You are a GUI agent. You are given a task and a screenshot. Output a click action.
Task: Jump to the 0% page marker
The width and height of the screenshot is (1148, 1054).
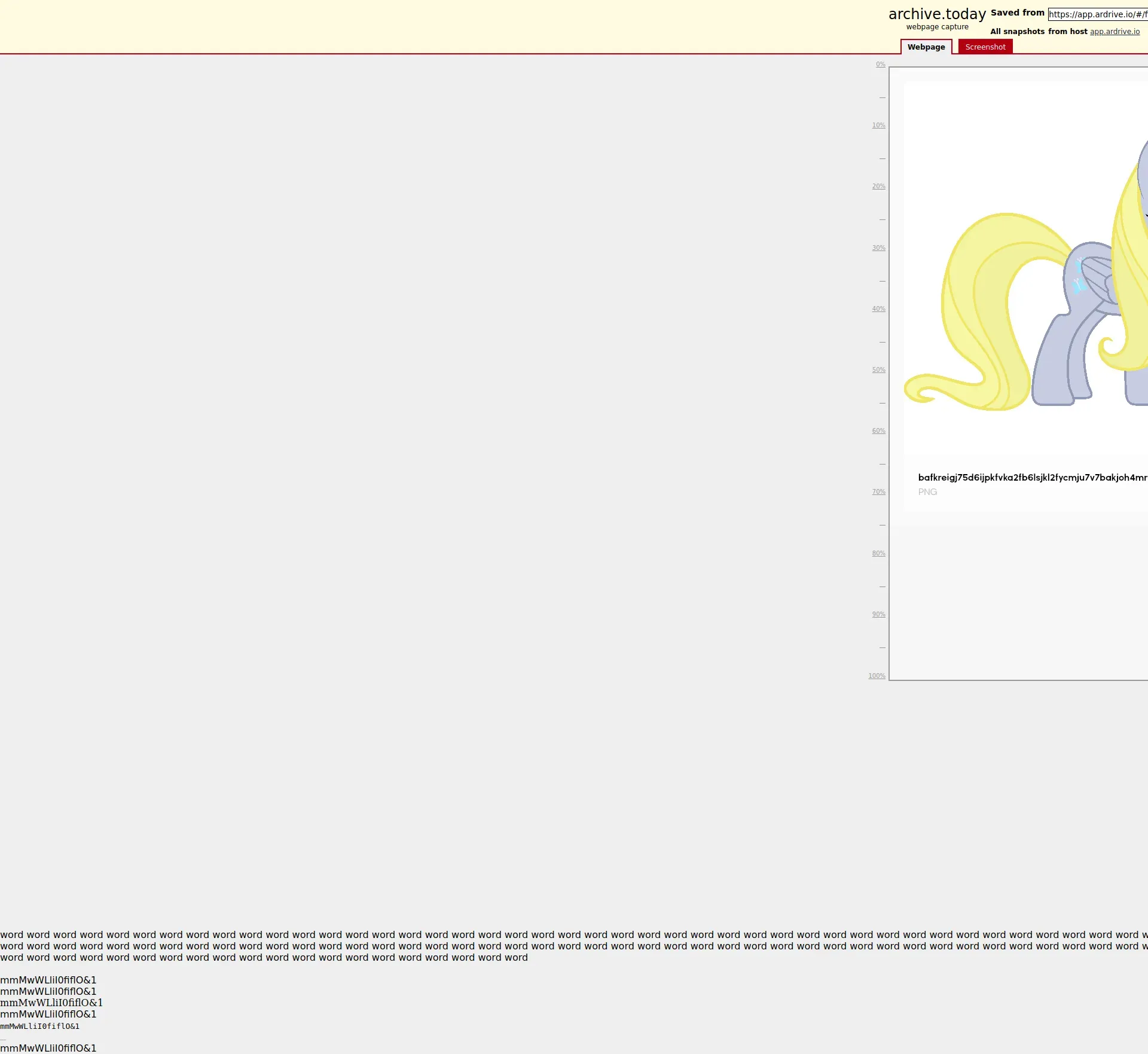point(880,65)
